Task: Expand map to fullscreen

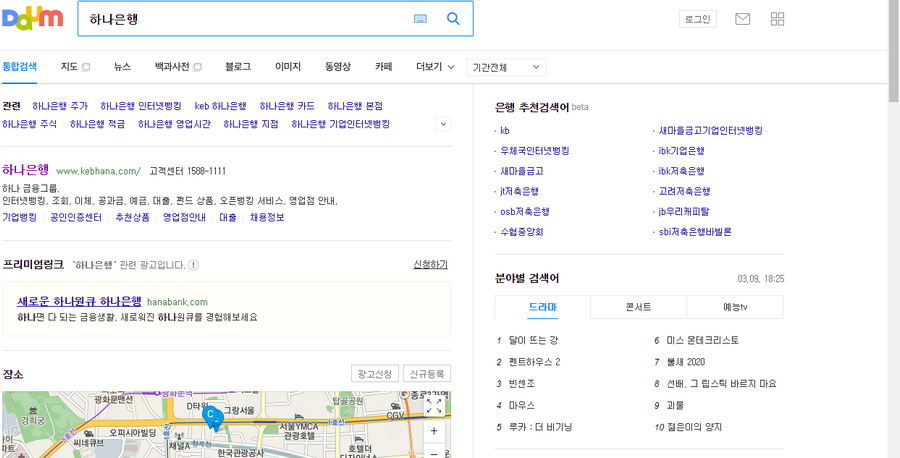Action: (434, 406)
